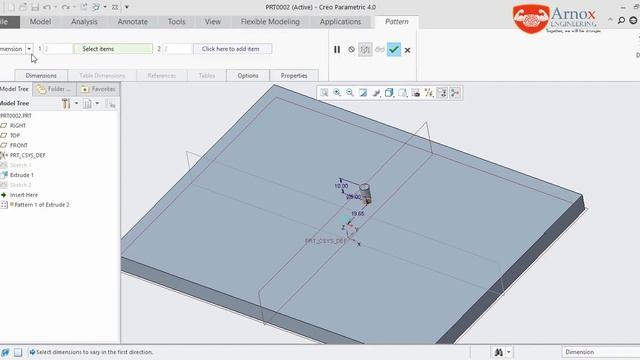Switch to Favorites tab
This screenshot has width=640, height=360.
tap(98, 89)
